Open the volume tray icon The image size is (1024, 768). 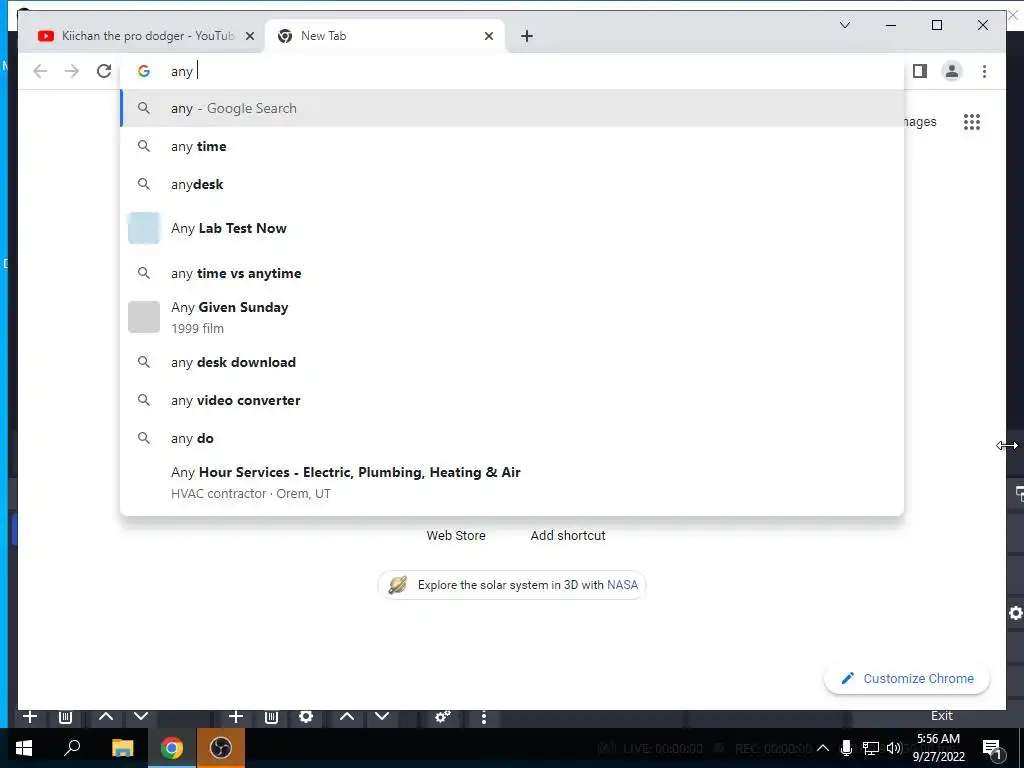[x=893, y=748]
